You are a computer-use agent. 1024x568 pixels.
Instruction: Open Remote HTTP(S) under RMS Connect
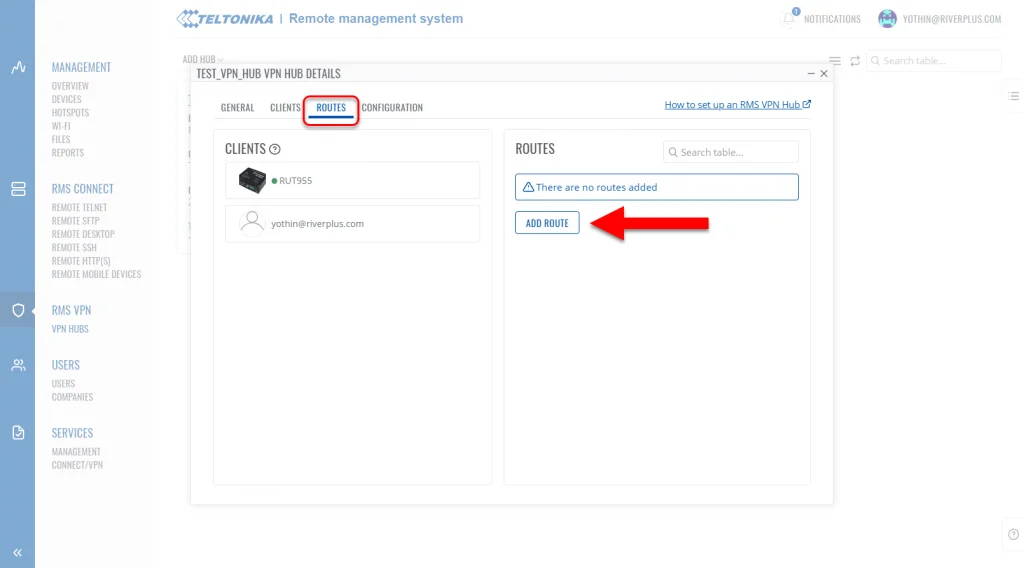[x=81, y=261]
